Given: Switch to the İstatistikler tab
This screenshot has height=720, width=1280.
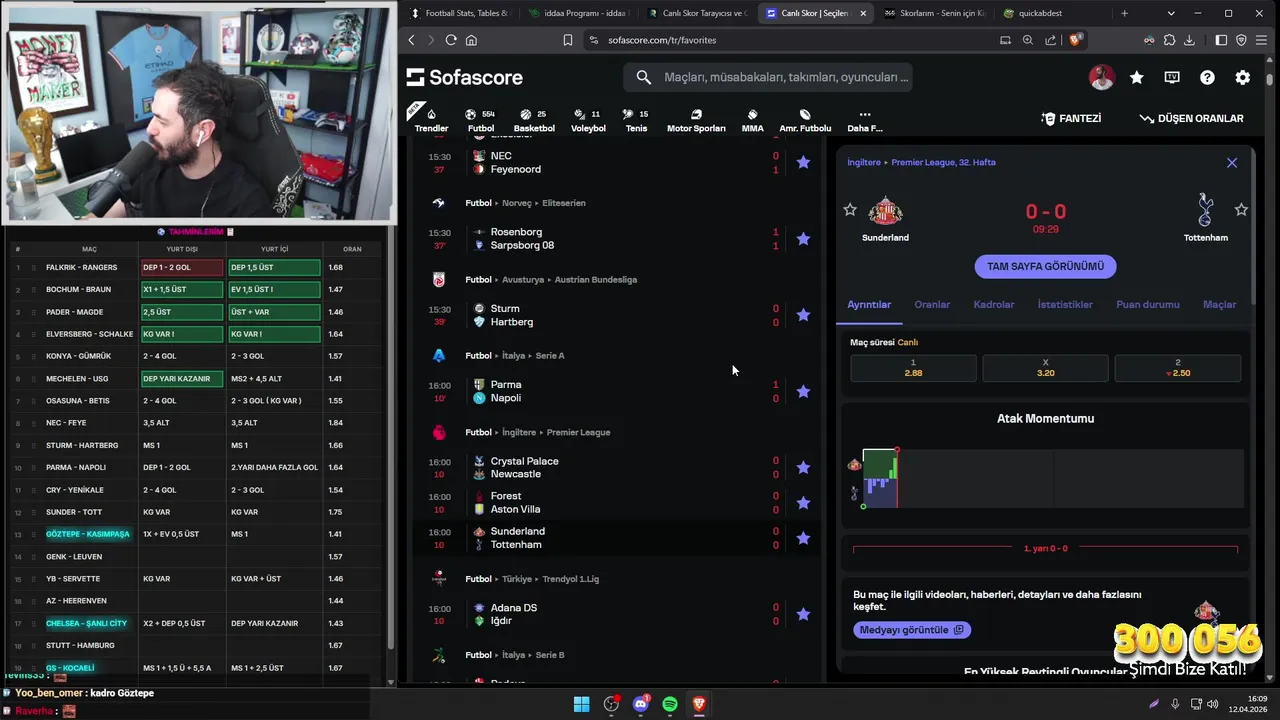Looking at the screenshot, I should (1065, 304).
